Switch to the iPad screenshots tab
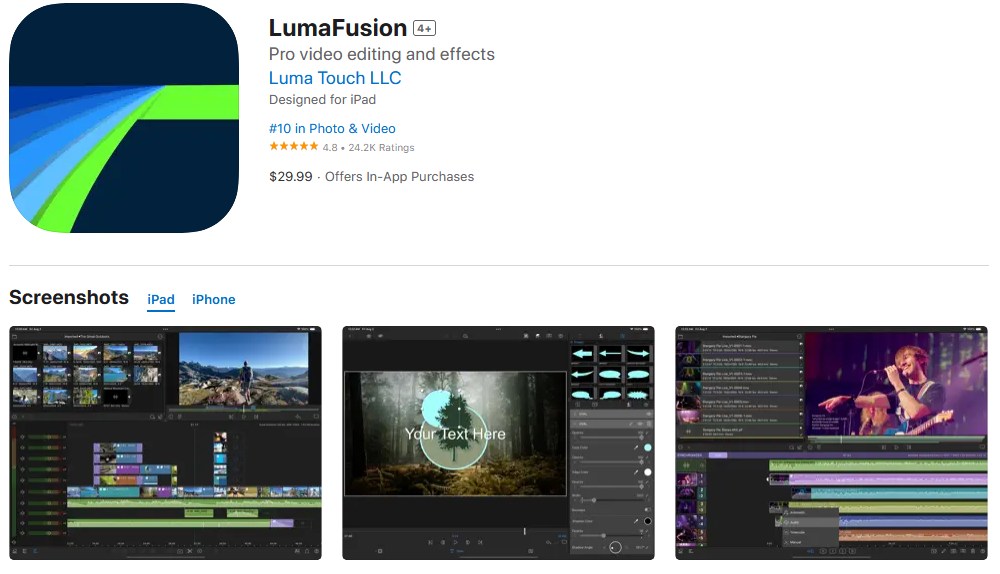1000x574 pixels. (x=161, y=299)
